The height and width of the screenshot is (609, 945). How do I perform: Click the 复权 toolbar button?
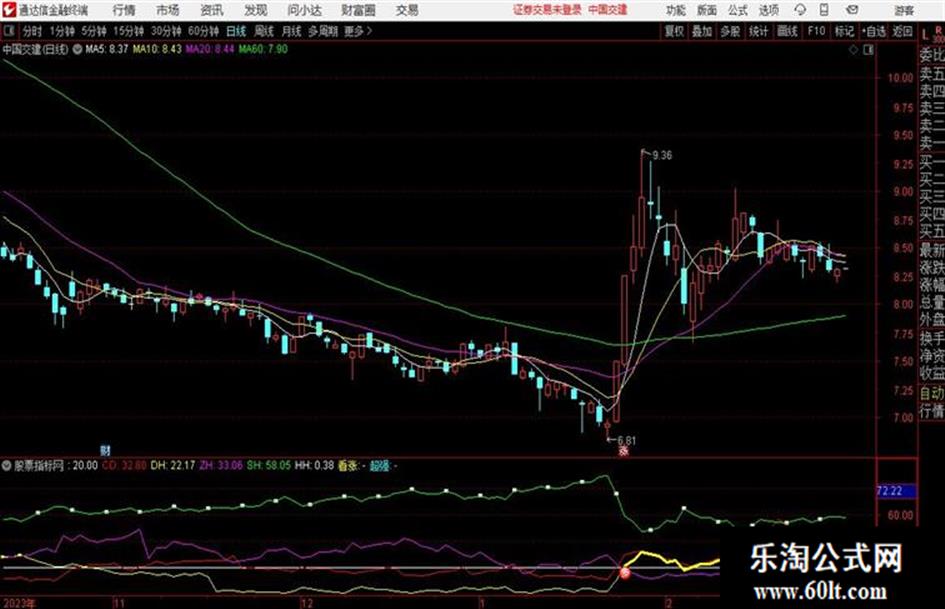click(x=674, y=31)
